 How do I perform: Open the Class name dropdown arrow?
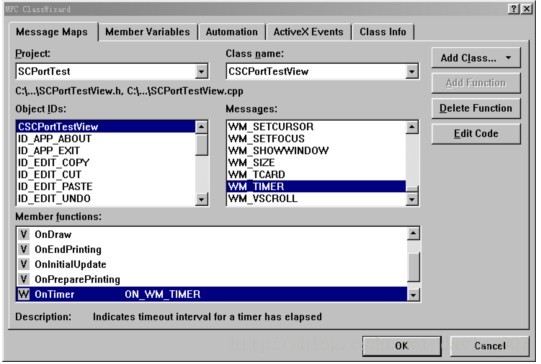tap(412, 71)
